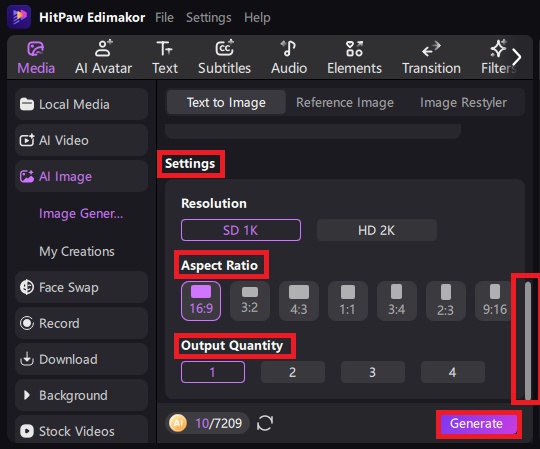
Task: Select SD 1K resolution
Action: [241, 230]
